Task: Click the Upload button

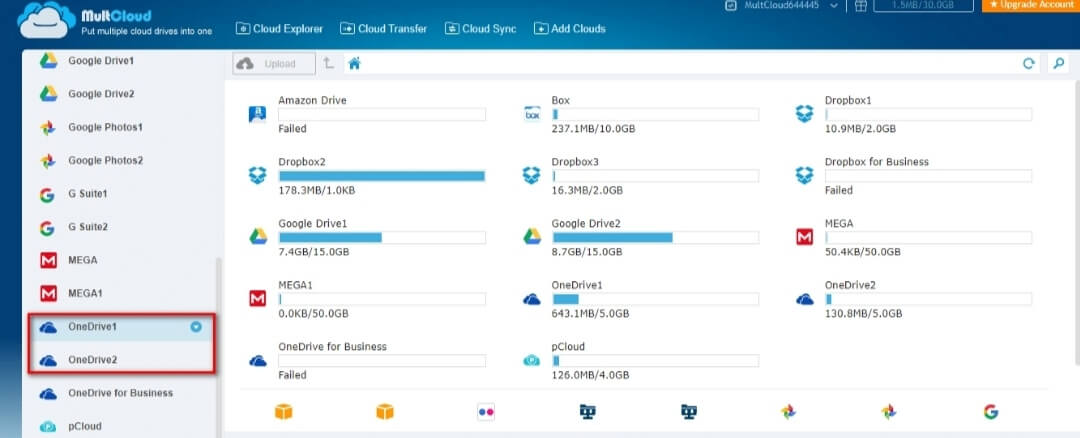Action: 274,64
